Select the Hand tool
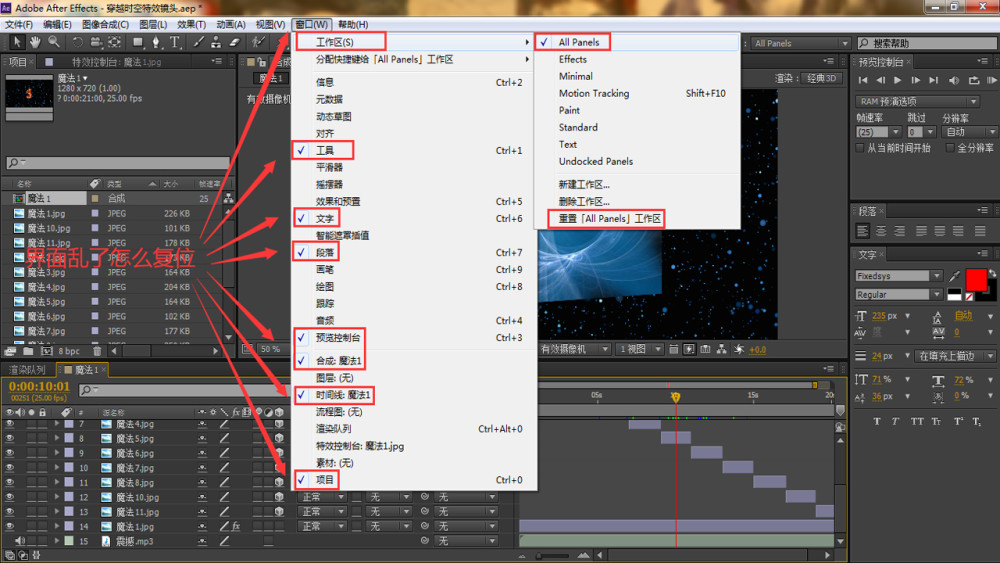Screen dimensions: 1000x563 [x=34, y=42]
